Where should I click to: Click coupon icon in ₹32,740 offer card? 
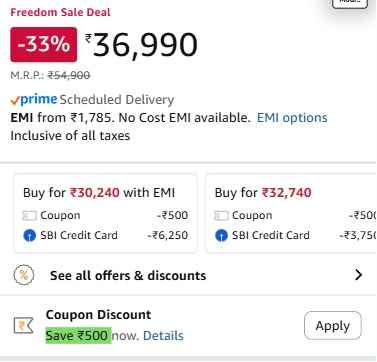coord(221,216)
